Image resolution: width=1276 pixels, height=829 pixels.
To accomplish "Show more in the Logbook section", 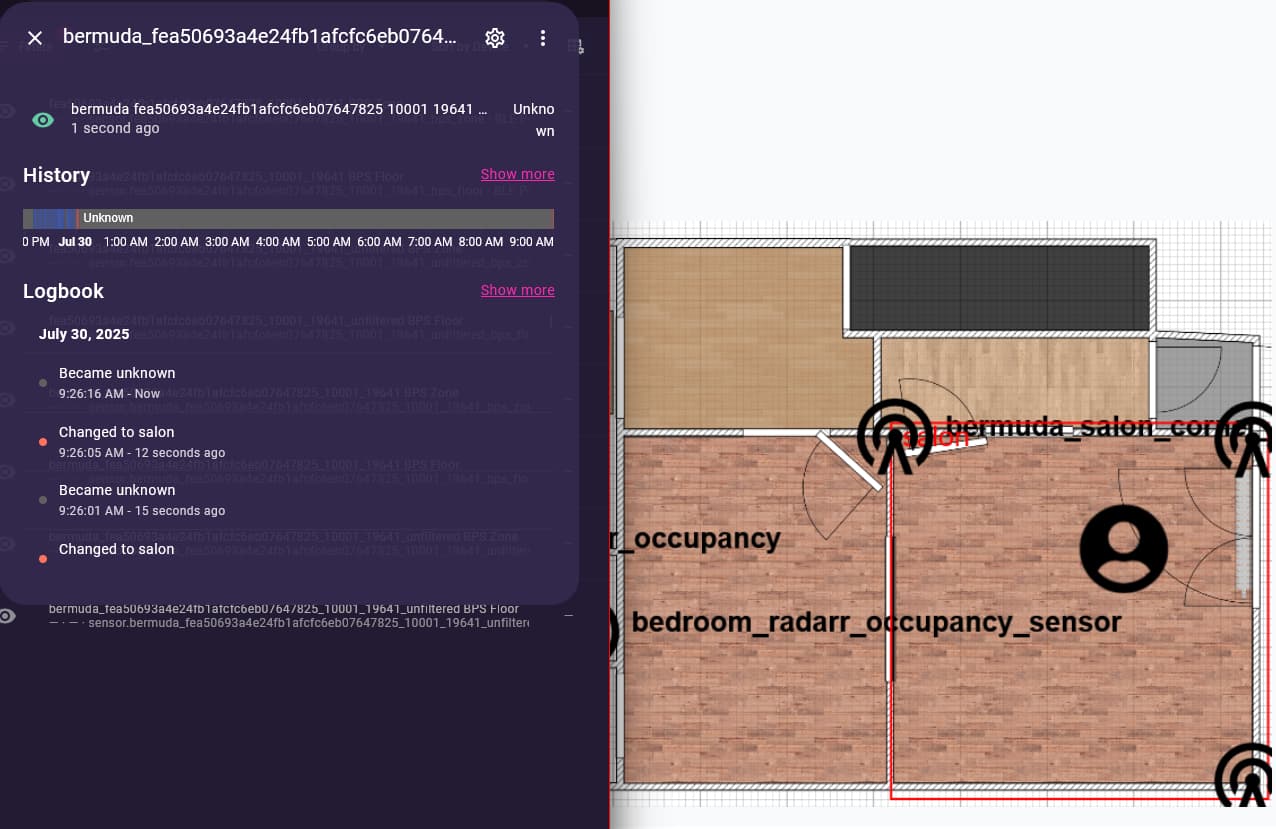I will pyautogui.click(x=517, y=290).
